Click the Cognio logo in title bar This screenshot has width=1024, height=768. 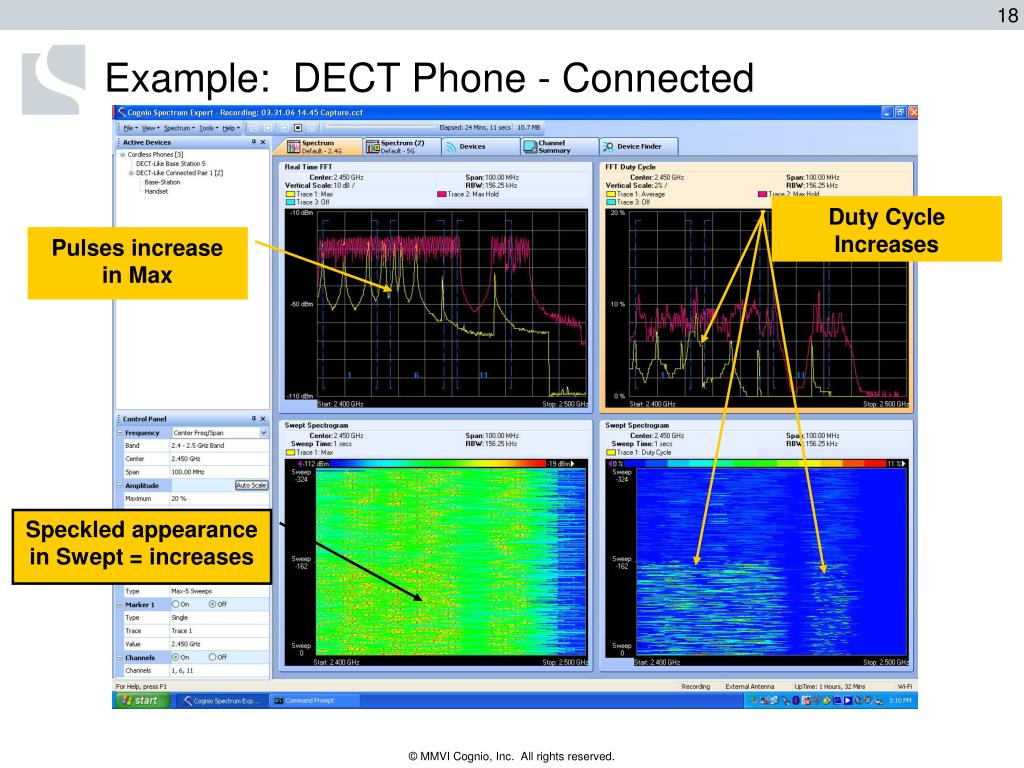[x=121, y=112]
